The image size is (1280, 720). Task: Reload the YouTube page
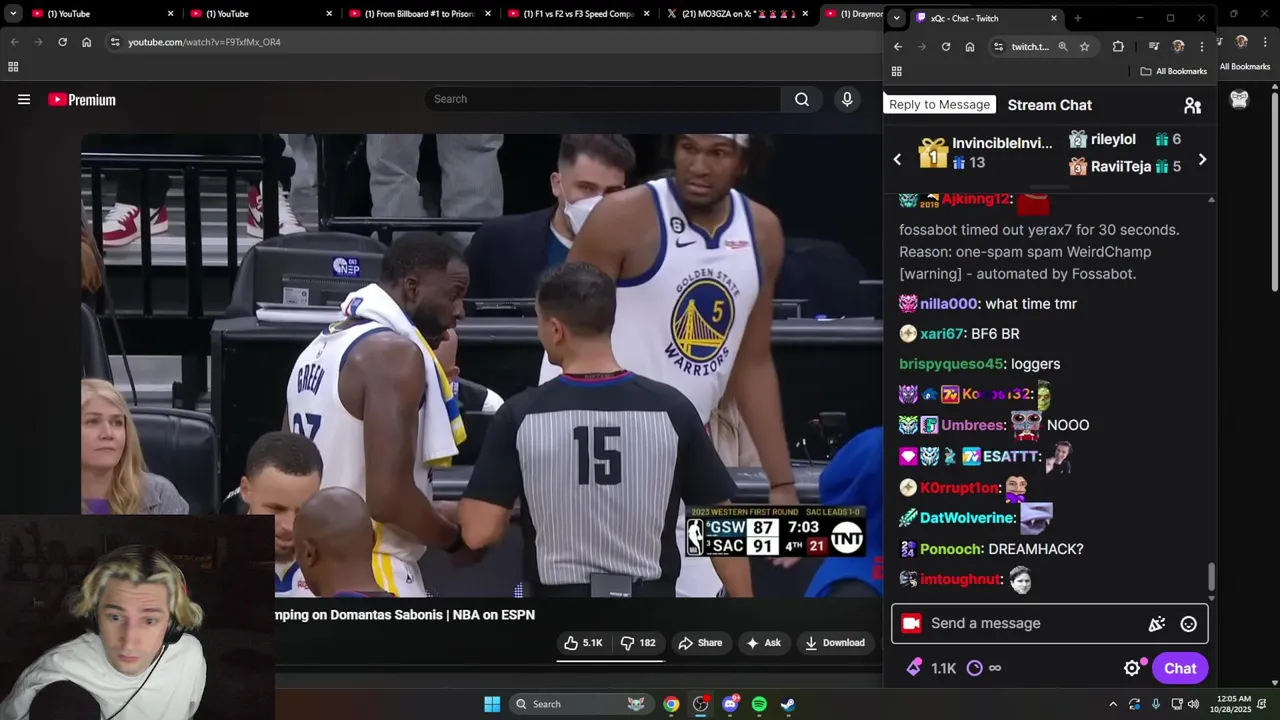(62, 42)
